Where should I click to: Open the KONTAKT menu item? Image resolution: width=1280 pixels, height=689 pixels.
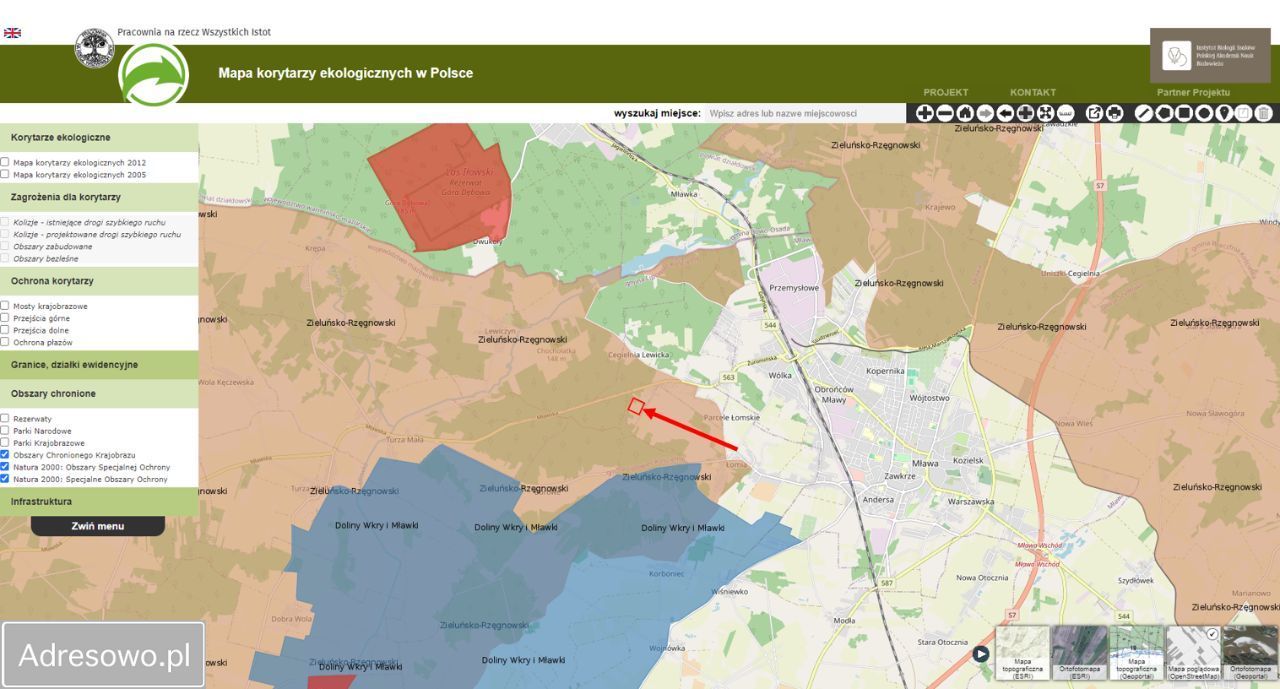(x=1033, y=92)
